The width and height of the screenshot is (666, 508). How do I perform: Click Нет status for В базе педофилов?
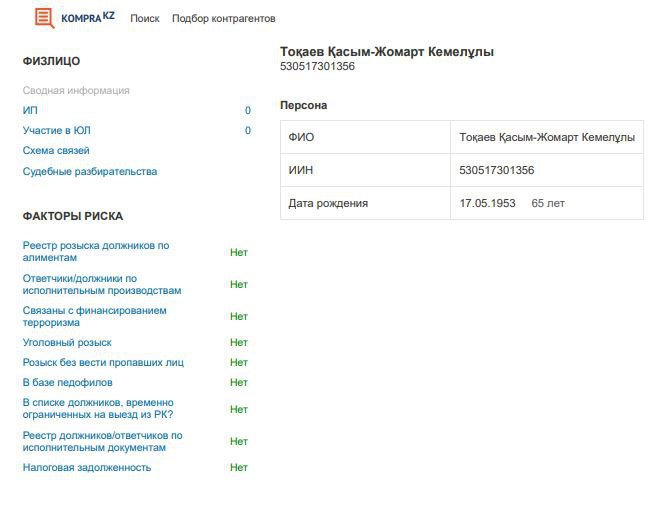239,382
